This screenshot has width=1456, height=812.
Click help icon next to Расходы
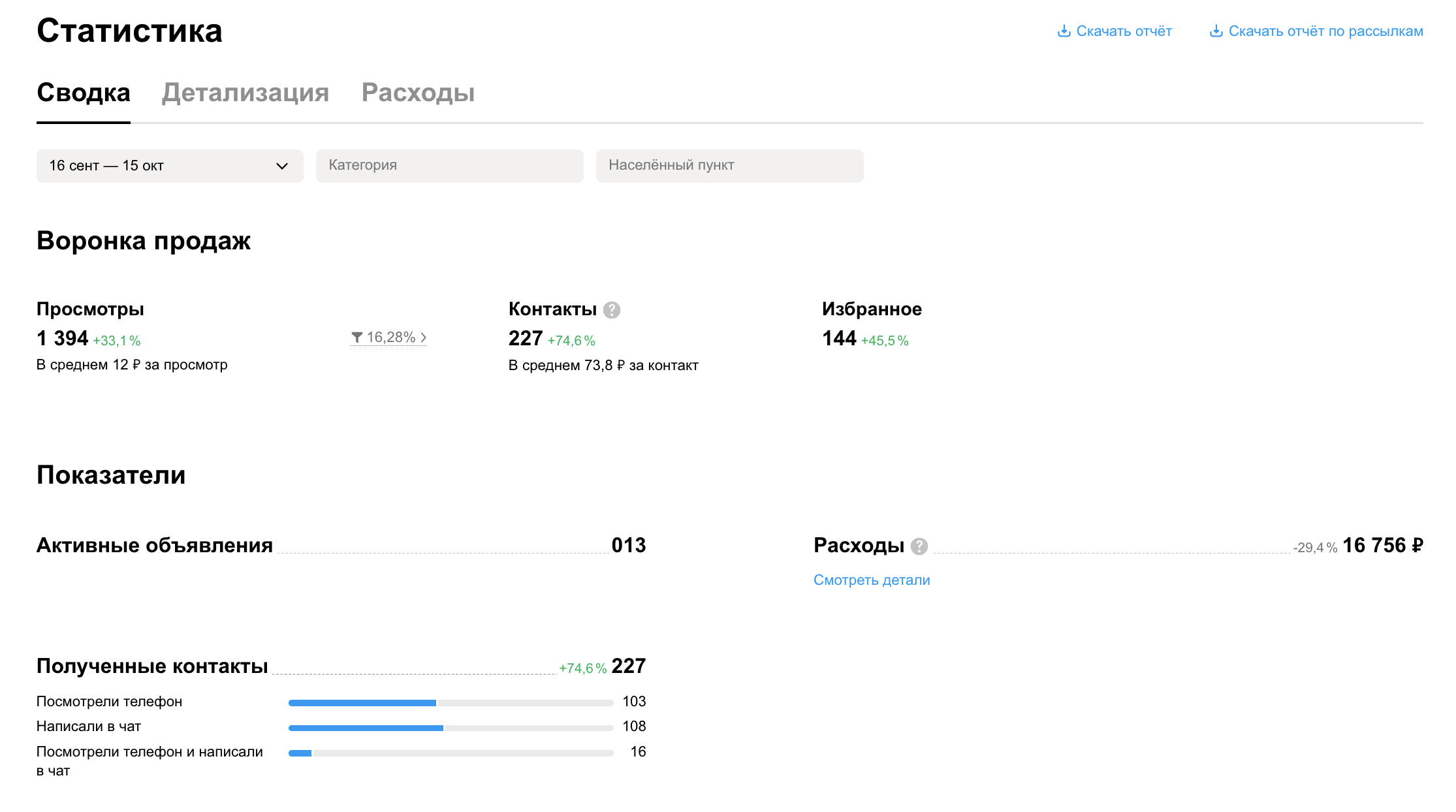[x=919, y=546]
